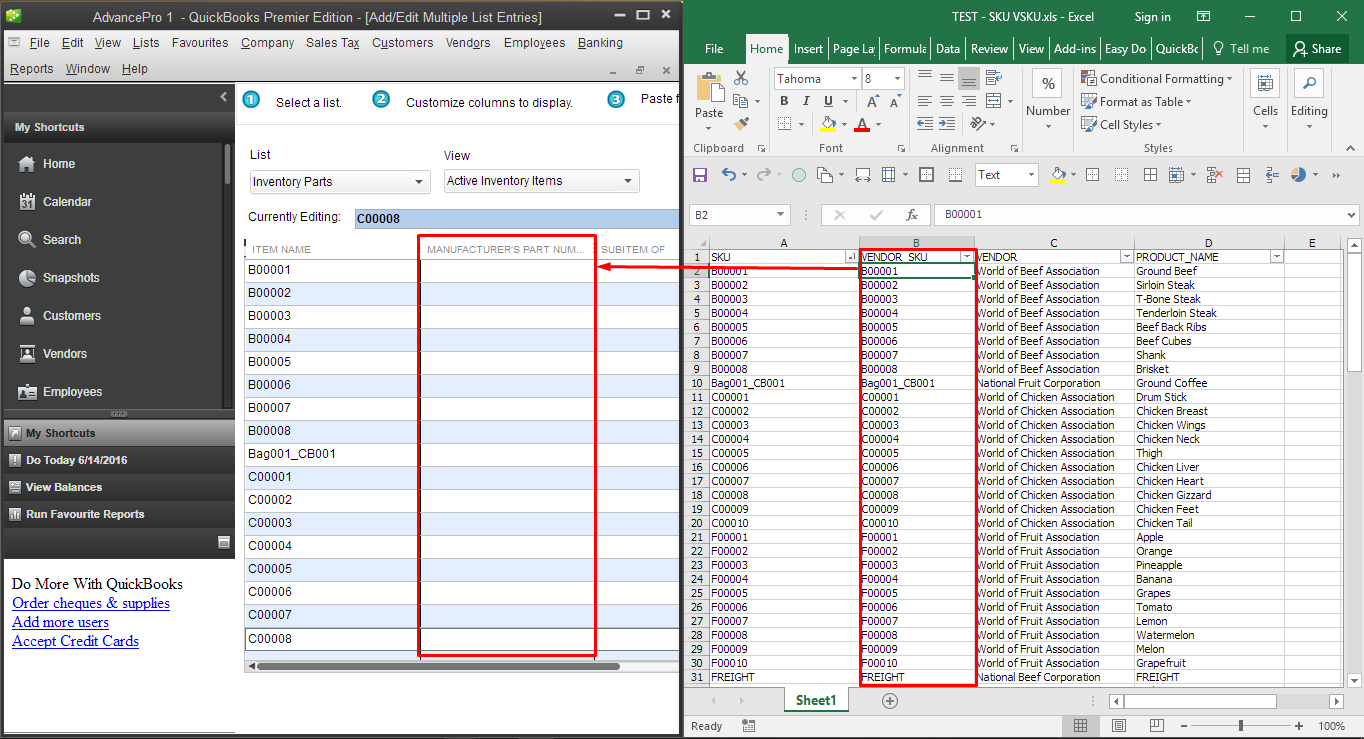Click the Format Painter brush icon

click(x=741, y=123)
